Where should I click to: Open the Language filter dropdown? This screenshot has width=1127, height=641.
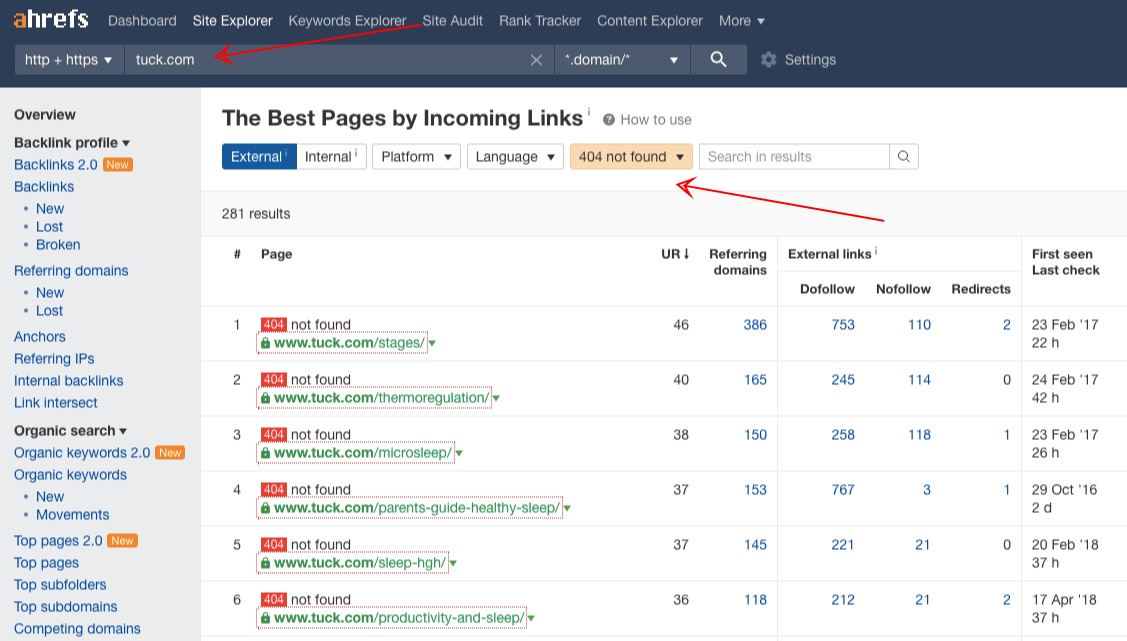tap(515, 157)
